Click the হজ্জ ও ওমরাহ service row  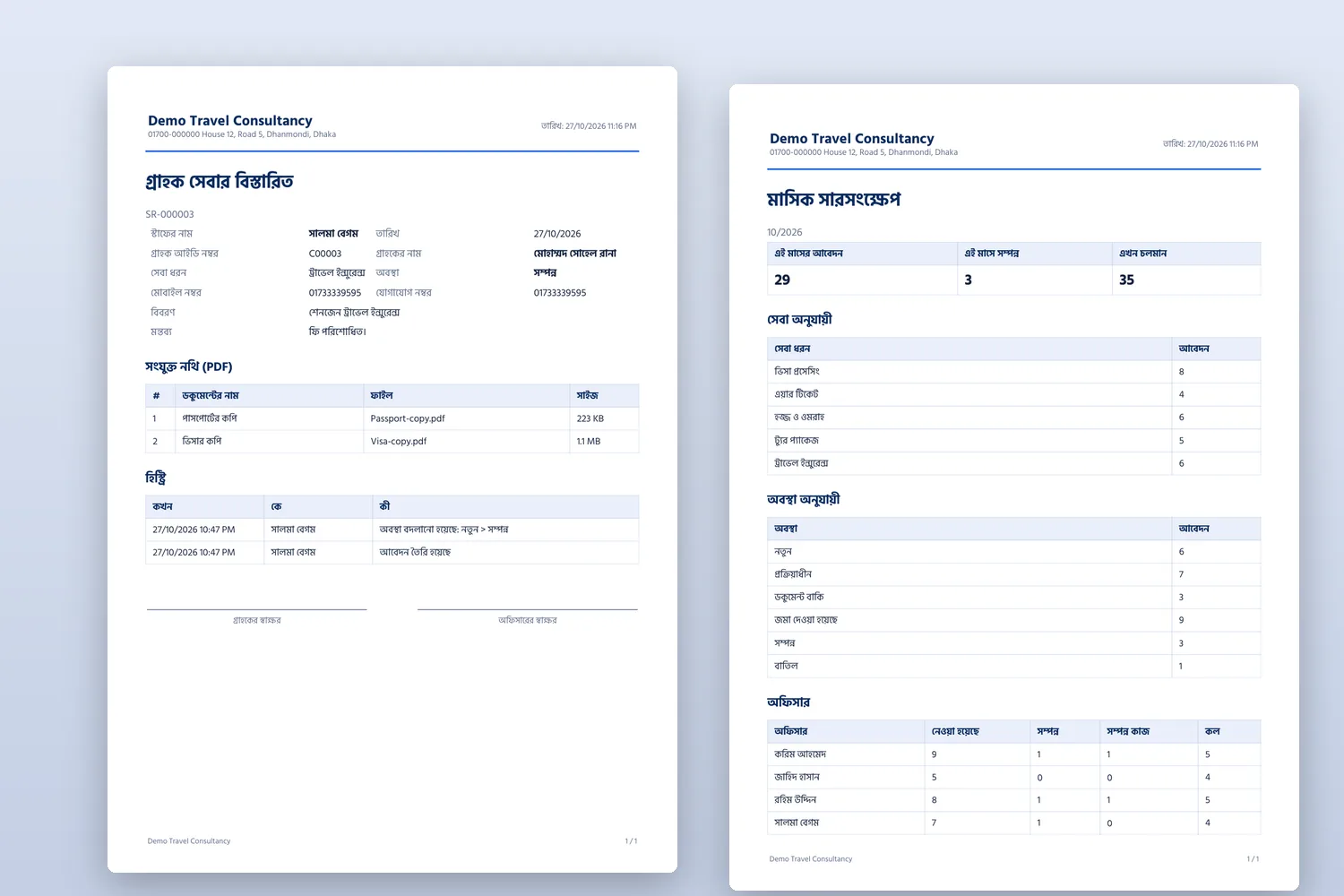point(1013,418)
